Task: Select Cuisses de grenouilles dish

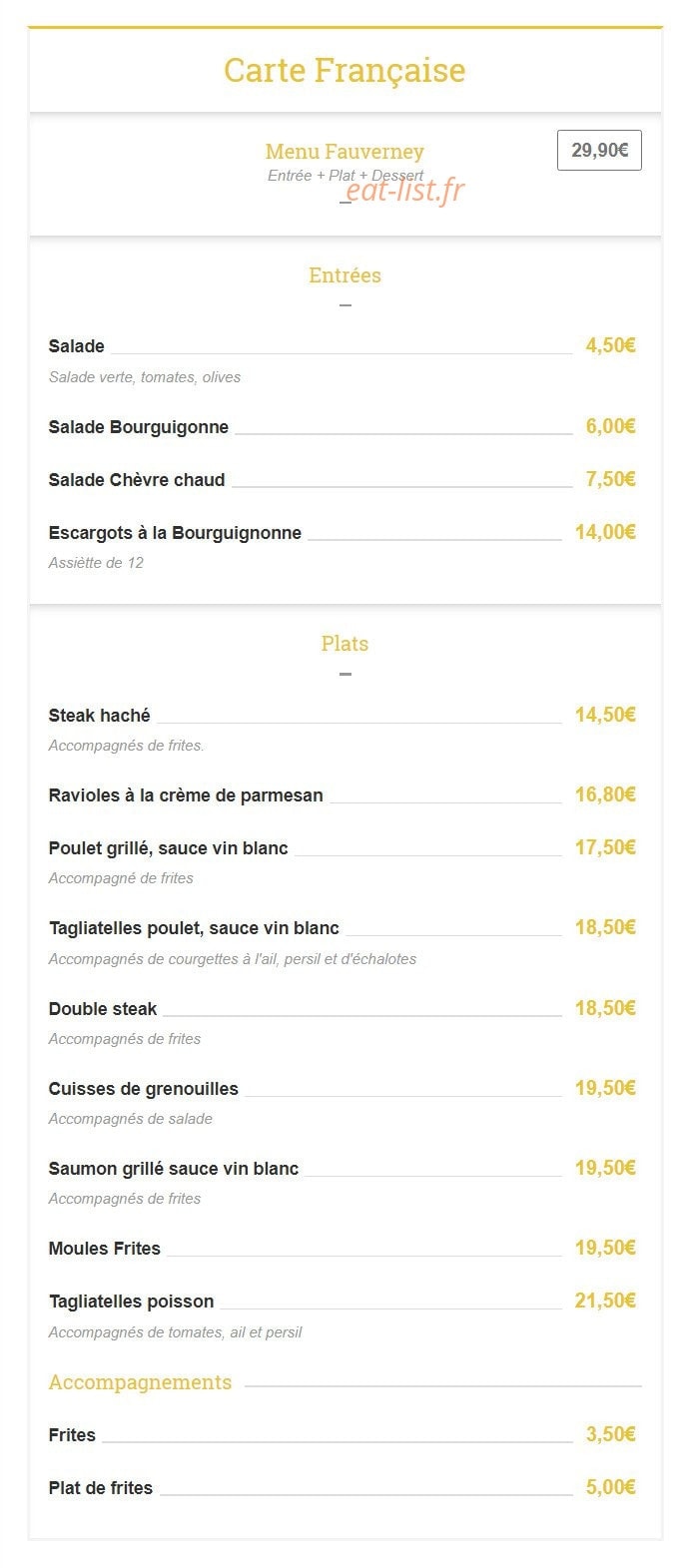Action: coord(144,1089)
